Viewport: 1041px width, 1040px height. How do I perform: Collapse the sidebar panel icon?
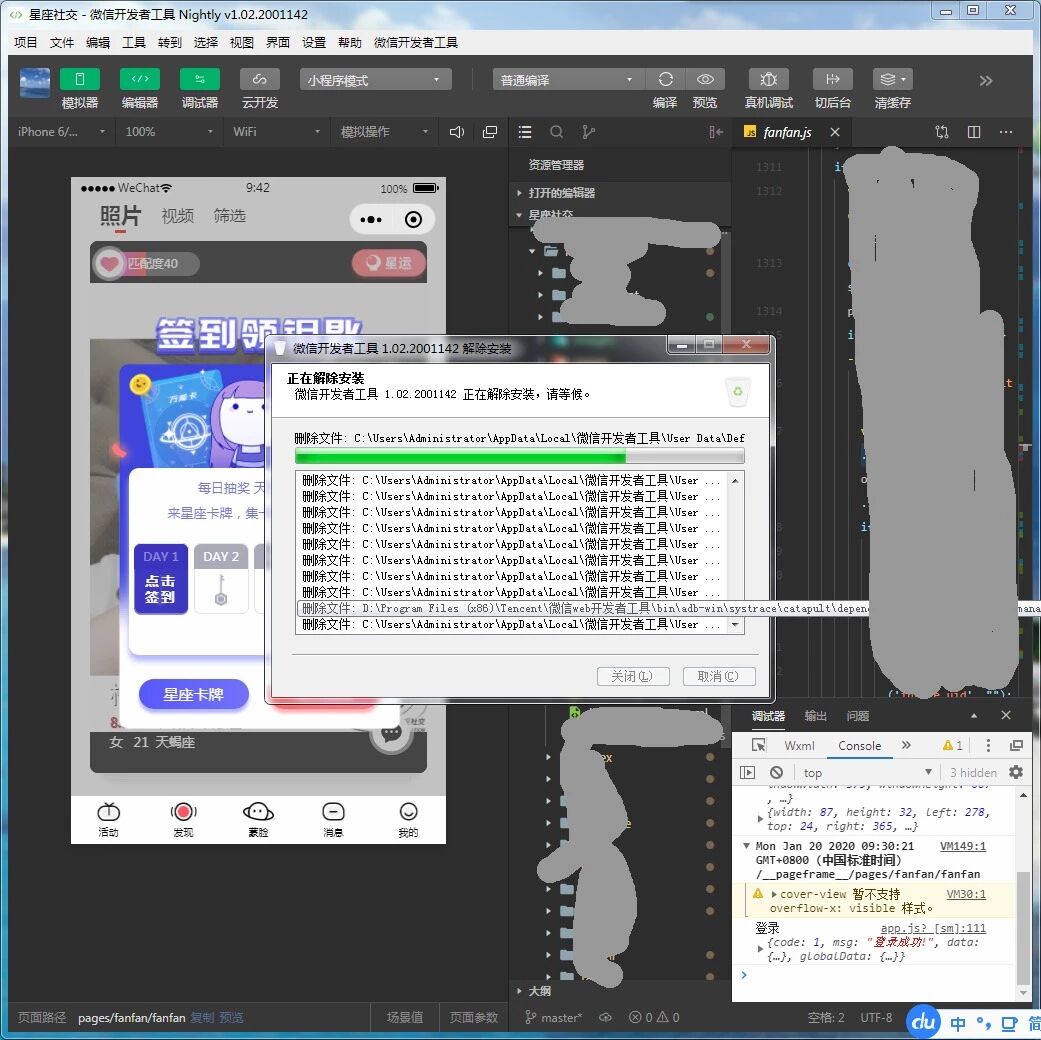(x=716, y=131)
